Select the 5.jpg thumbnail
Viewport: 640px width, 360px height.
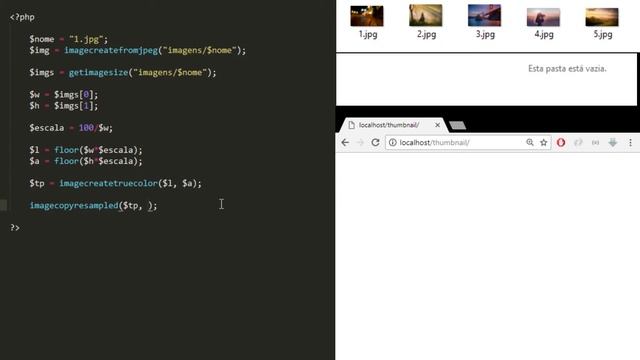click(602, 17)
